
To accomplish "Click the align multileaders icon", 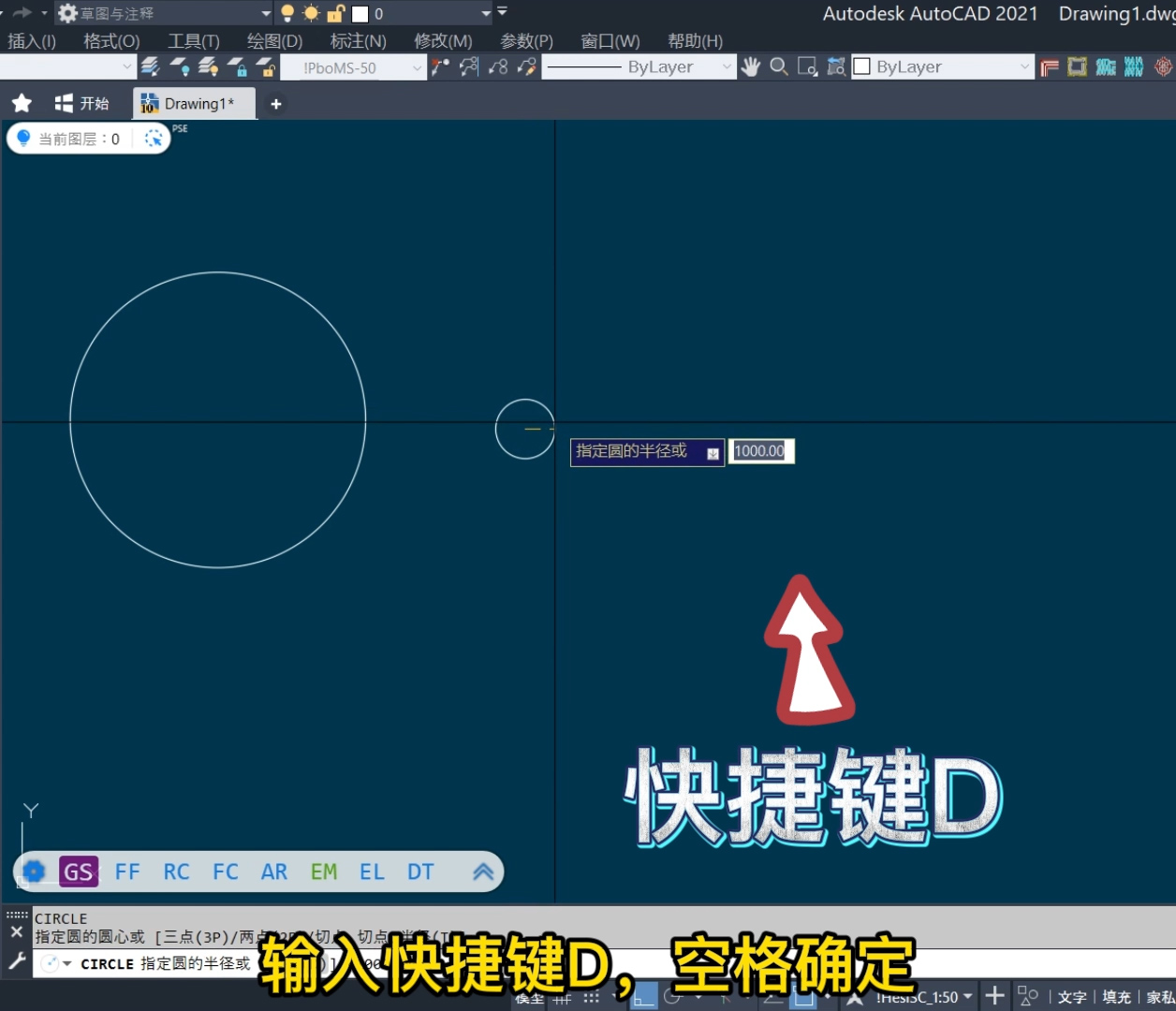I will coord(469,66).
